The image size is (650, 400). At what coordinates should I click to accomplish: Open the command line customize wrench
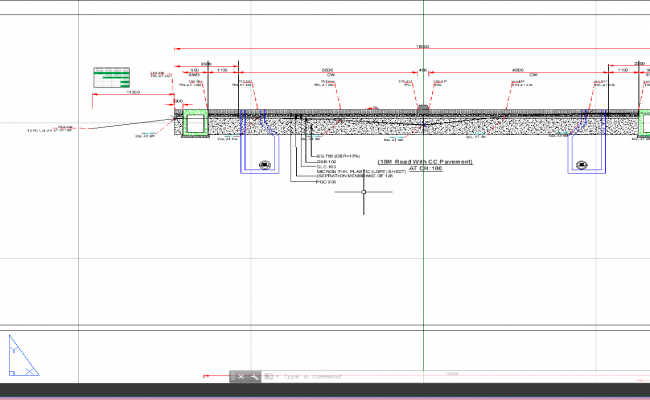pos(254,377)
